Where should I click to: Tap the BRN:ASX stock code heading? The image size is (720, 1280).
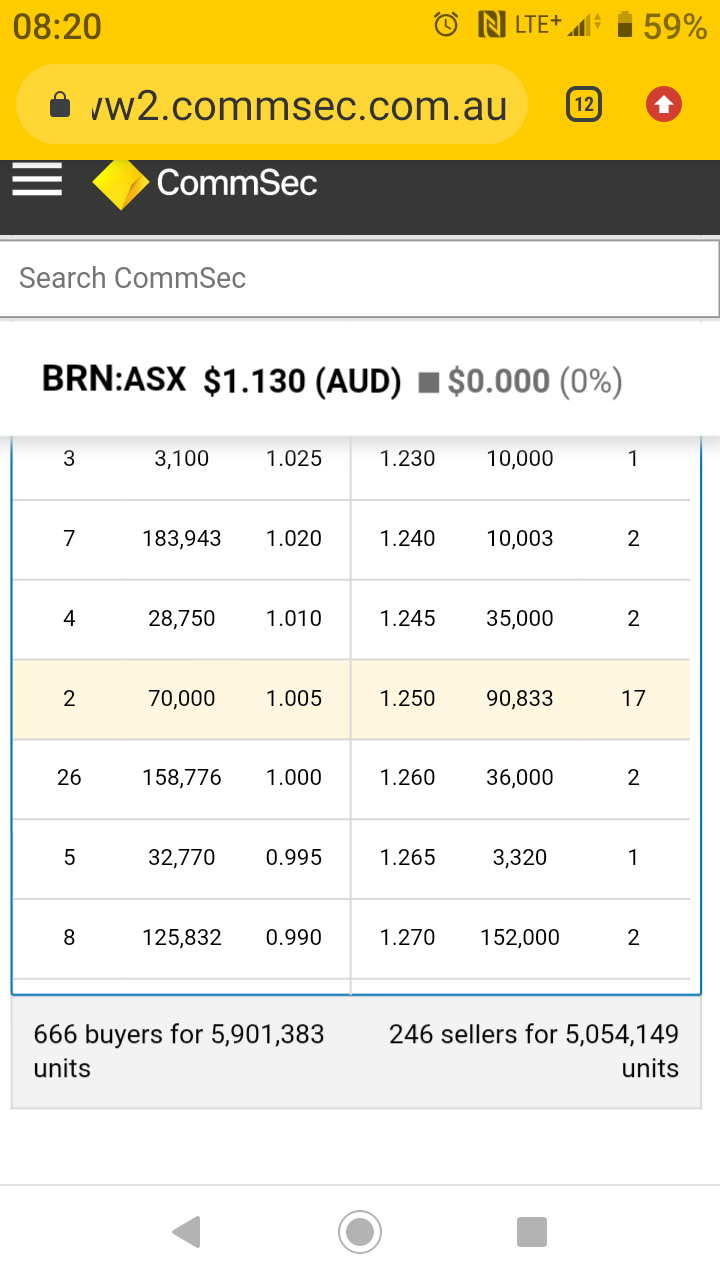[x=114, y=379]
